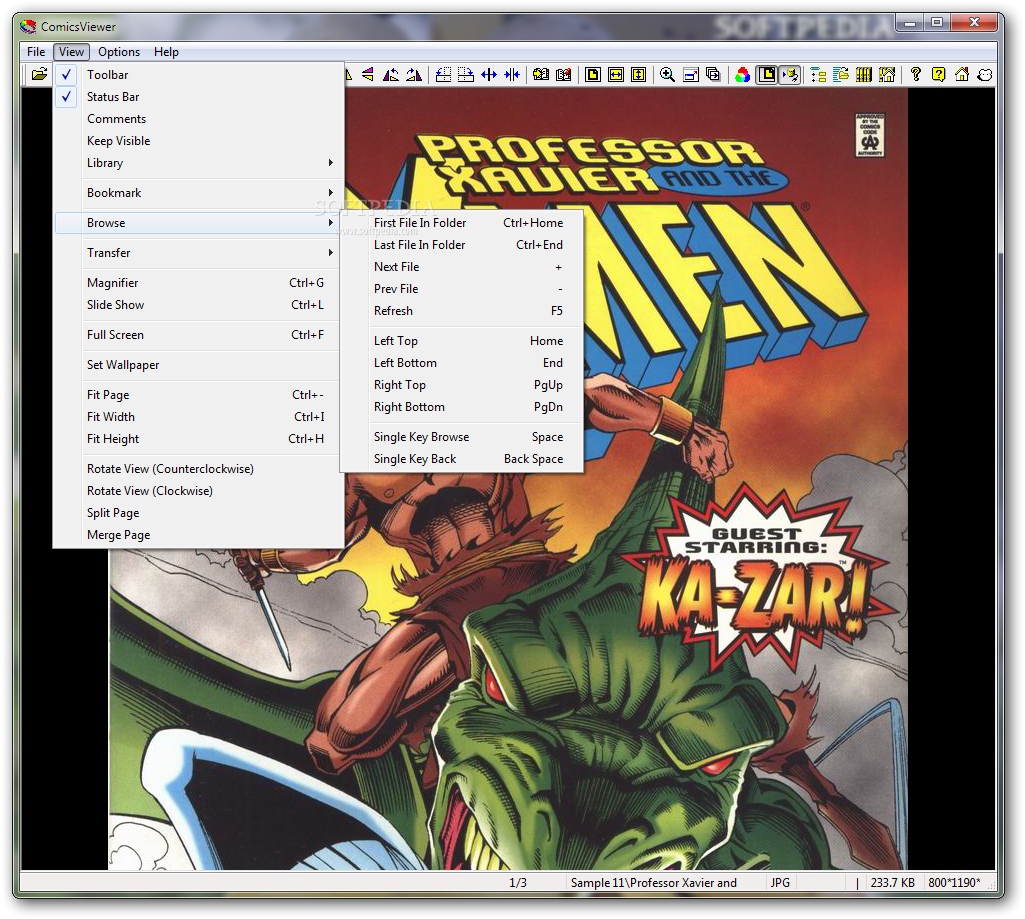Image resolution: width=1025 pixels, height=919 pixels.
Task: Expand the Transfer submenu arrow
Action: pyautogui.click(x=331, y=253)
